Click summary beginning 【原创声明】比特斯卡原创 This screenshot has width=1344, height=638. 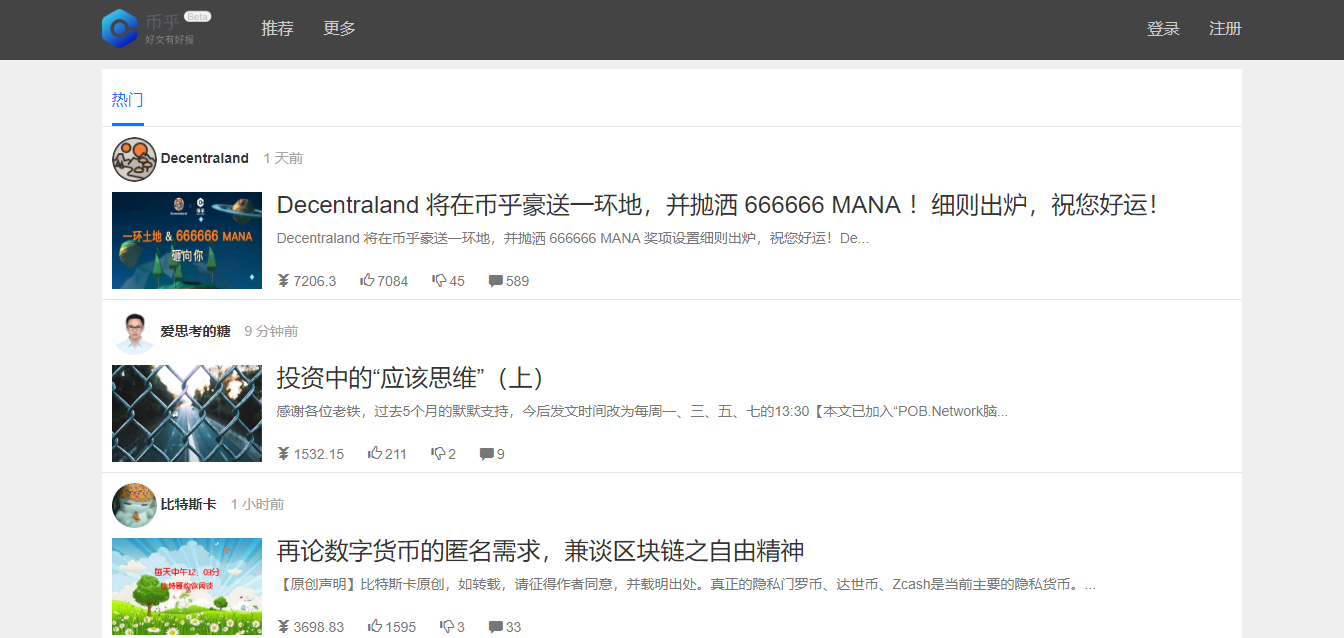(x=686, y=584)
